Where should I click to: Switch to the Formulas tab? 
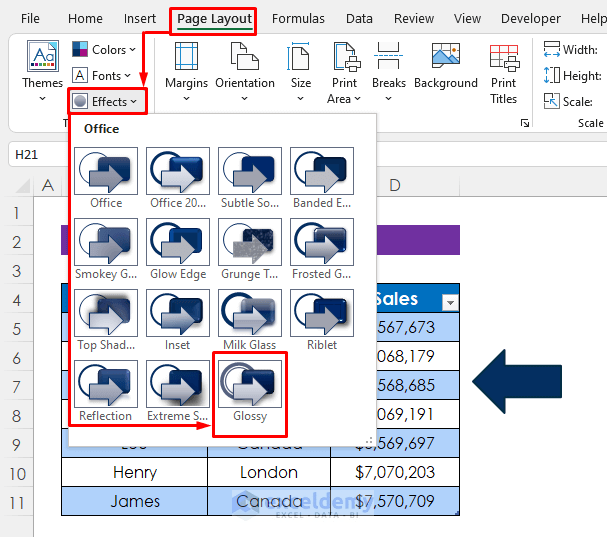coord(298,19)
